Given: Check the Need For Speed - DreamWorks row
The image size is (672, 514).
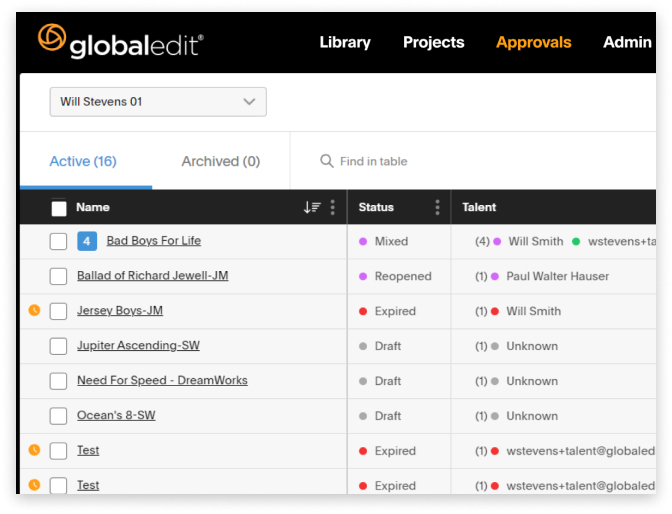Looking at the screenshot, I should 58,381.
